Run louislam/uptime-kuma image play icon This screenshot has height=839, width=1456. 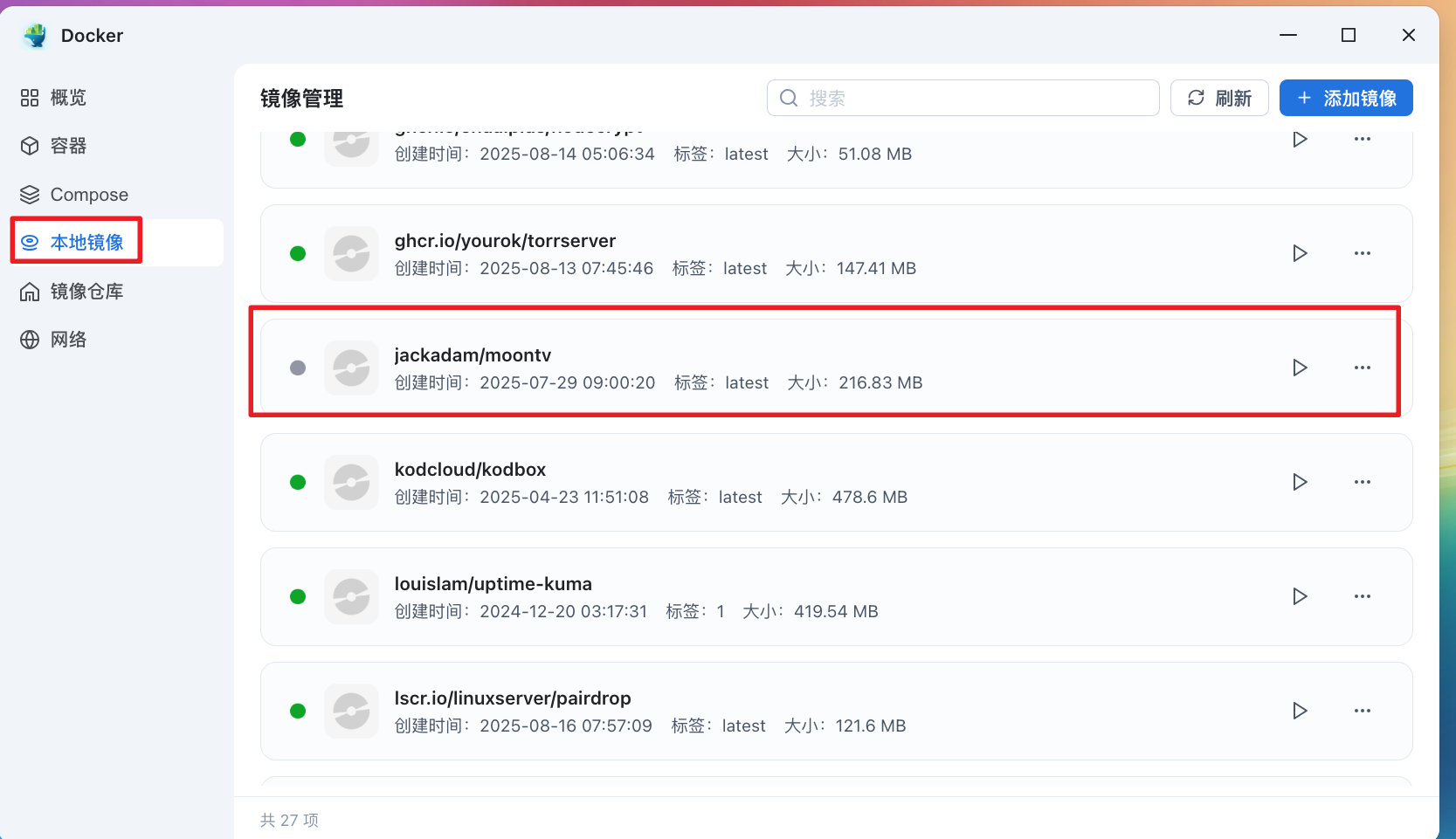click(1300, 596)
